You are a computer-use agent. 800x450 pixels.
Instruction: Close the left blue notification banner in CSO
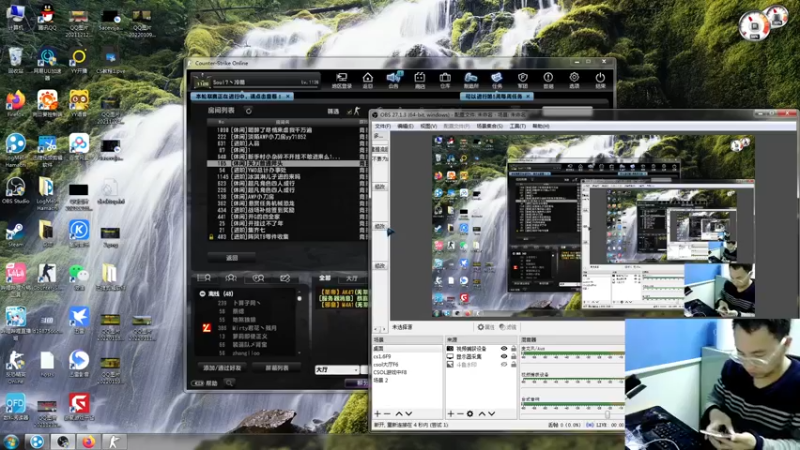[x=288, y=96]
